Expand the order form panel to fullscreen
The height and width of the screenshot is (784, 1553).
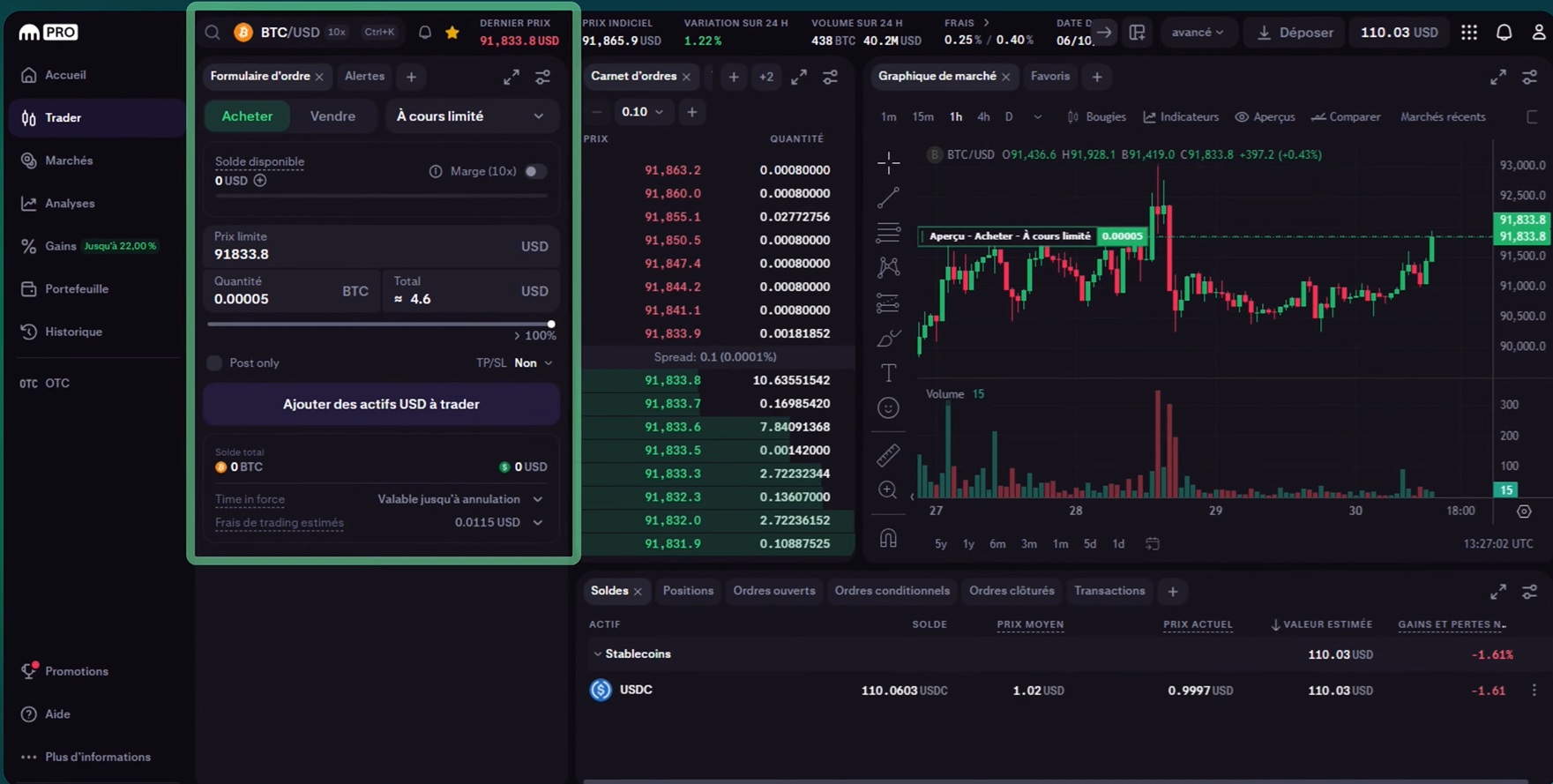pos(511,78)
